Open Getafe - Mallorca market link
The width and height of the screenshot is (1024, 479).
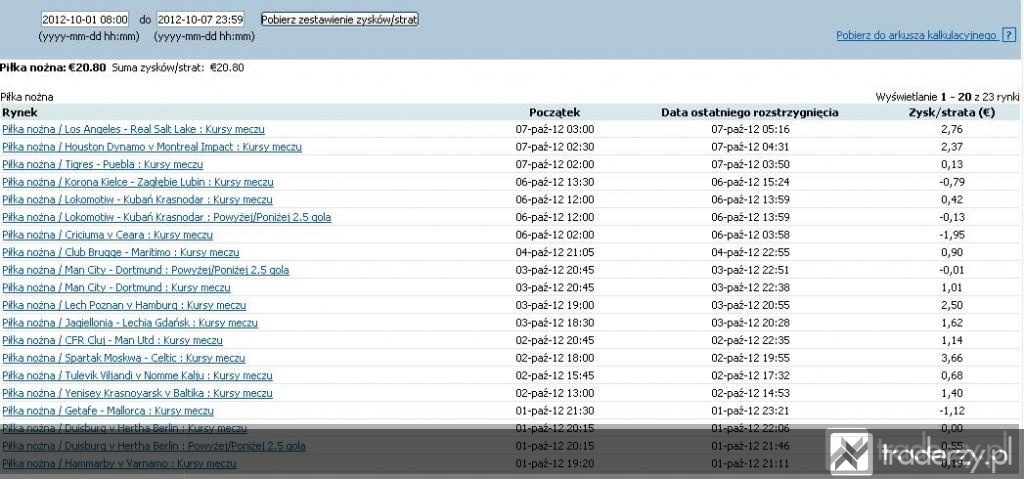(x=108, y=411)
